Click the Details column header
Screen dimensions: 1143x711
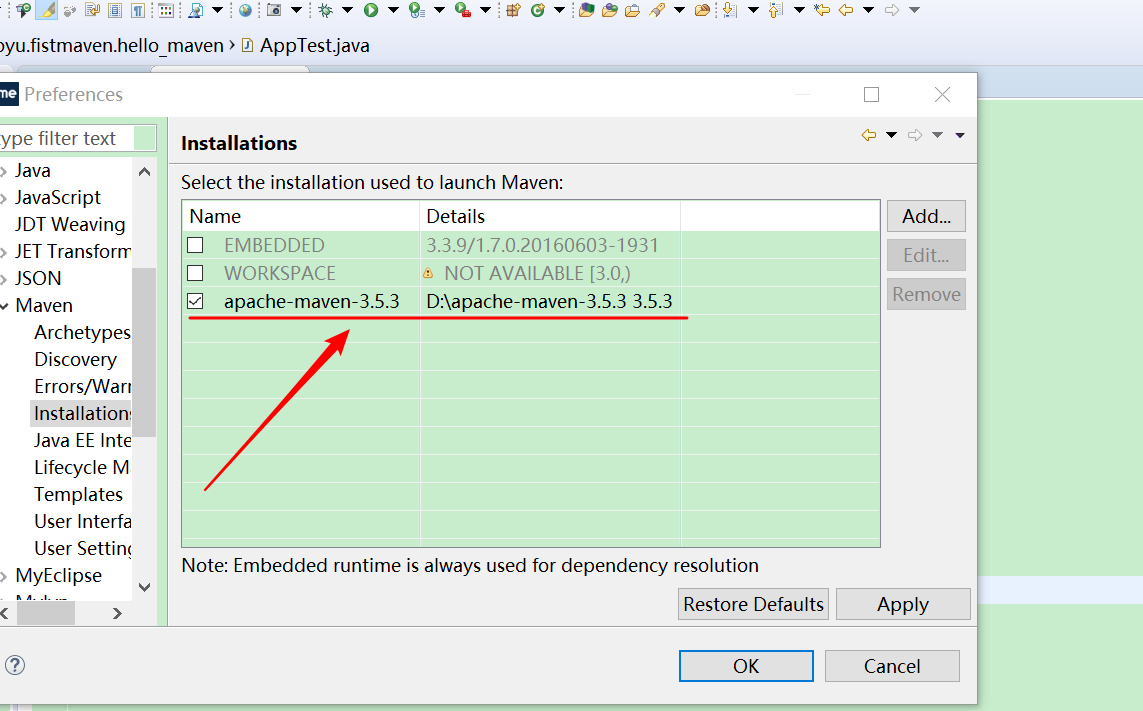coord(550,216)
